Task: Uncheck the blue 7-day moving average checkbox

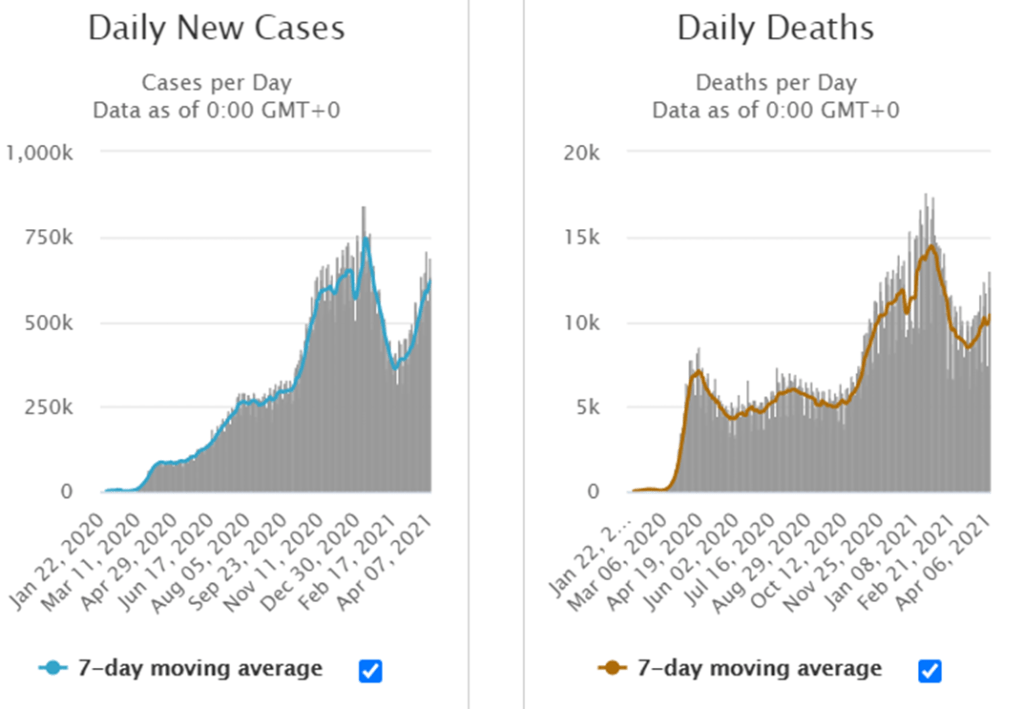Action: (x=370, y=671)
